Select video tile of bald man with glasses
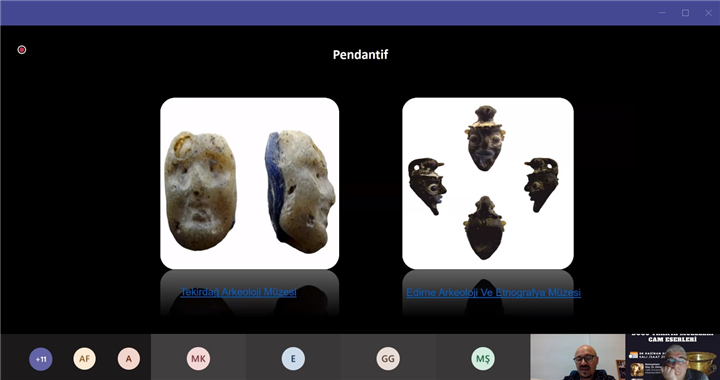720x380 pixels. coord(578,357)
